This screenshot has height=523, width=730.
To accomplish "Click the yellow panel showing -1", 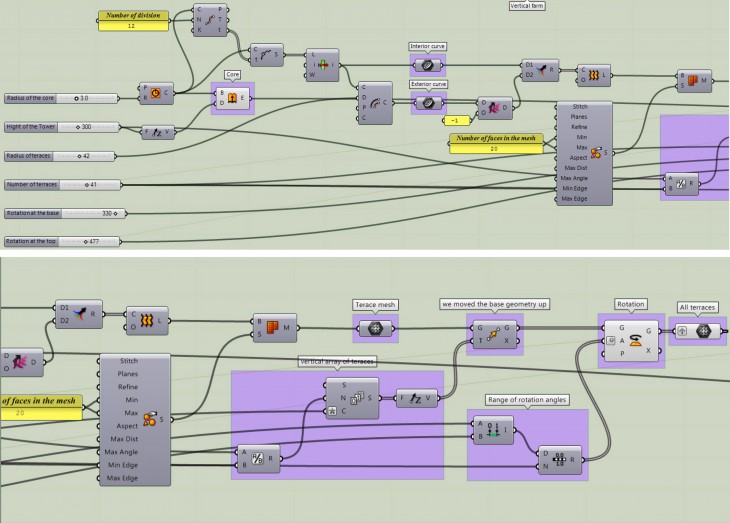I will pos(455,121).
